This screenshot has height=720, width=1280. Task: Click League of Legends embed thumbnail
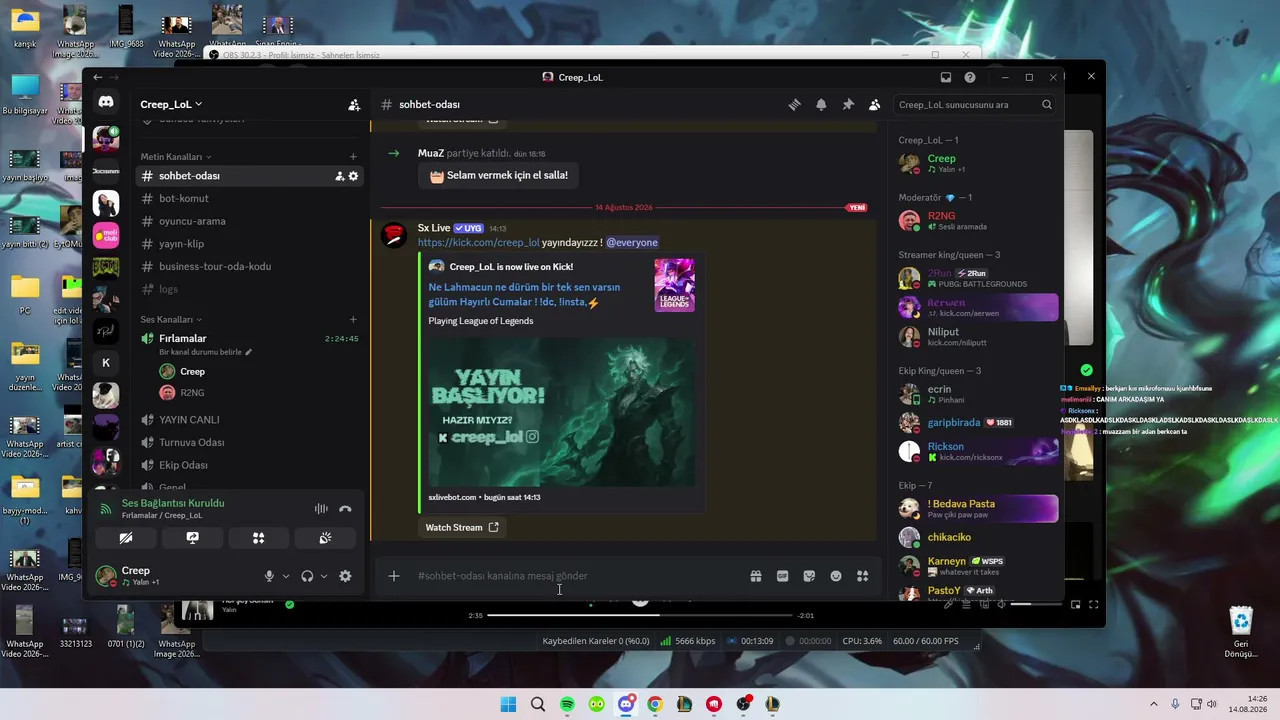click(674, 285)
